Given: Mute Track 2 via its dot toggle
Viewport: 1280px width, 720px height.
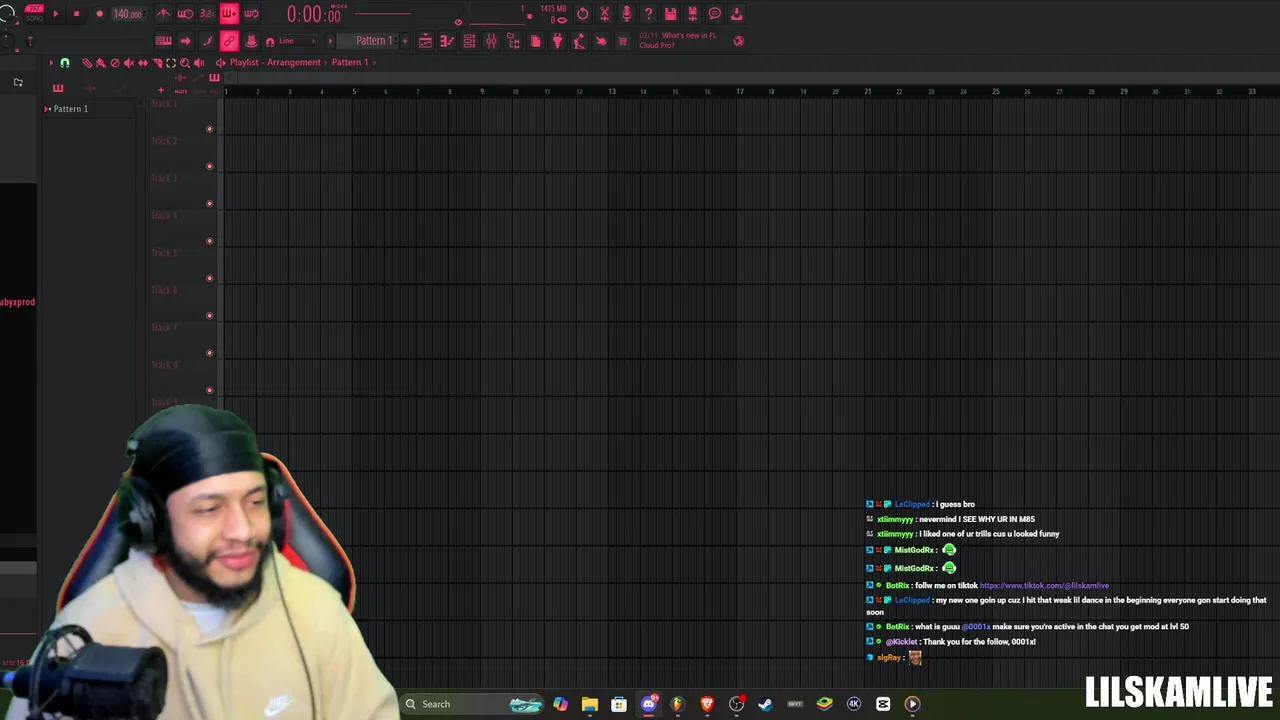Looking at the screenshot, I should (209, 166).
